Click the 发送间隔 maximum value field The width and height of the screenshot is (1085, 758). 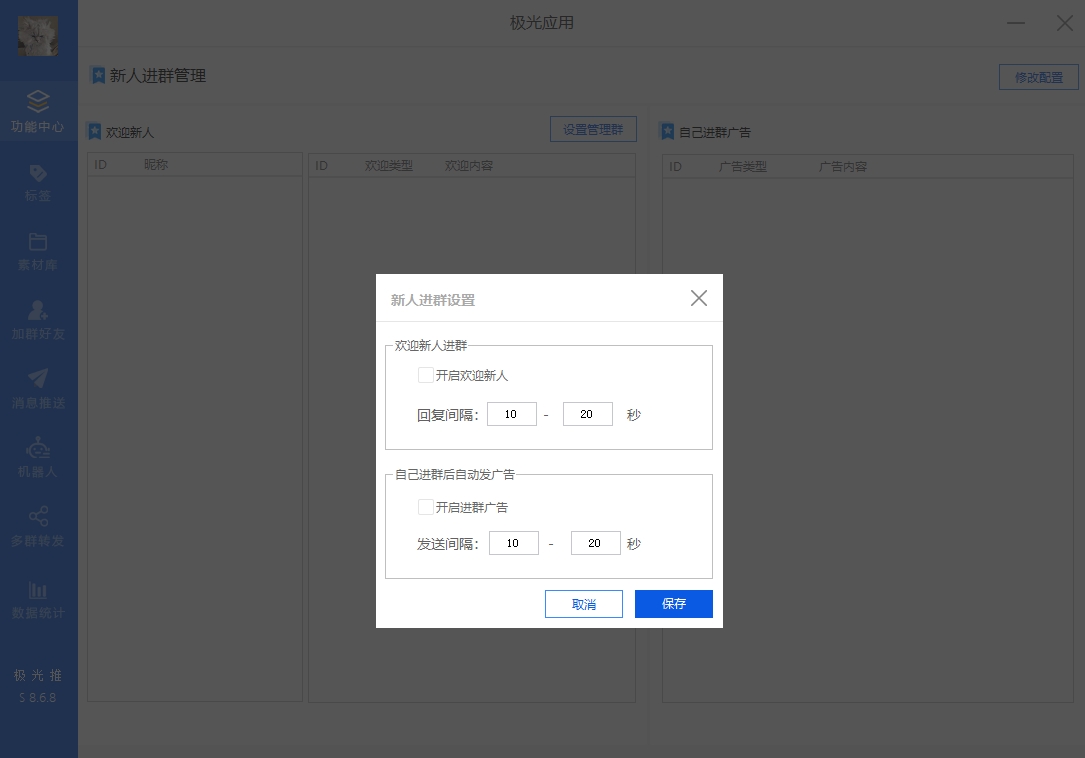[595, 543]
